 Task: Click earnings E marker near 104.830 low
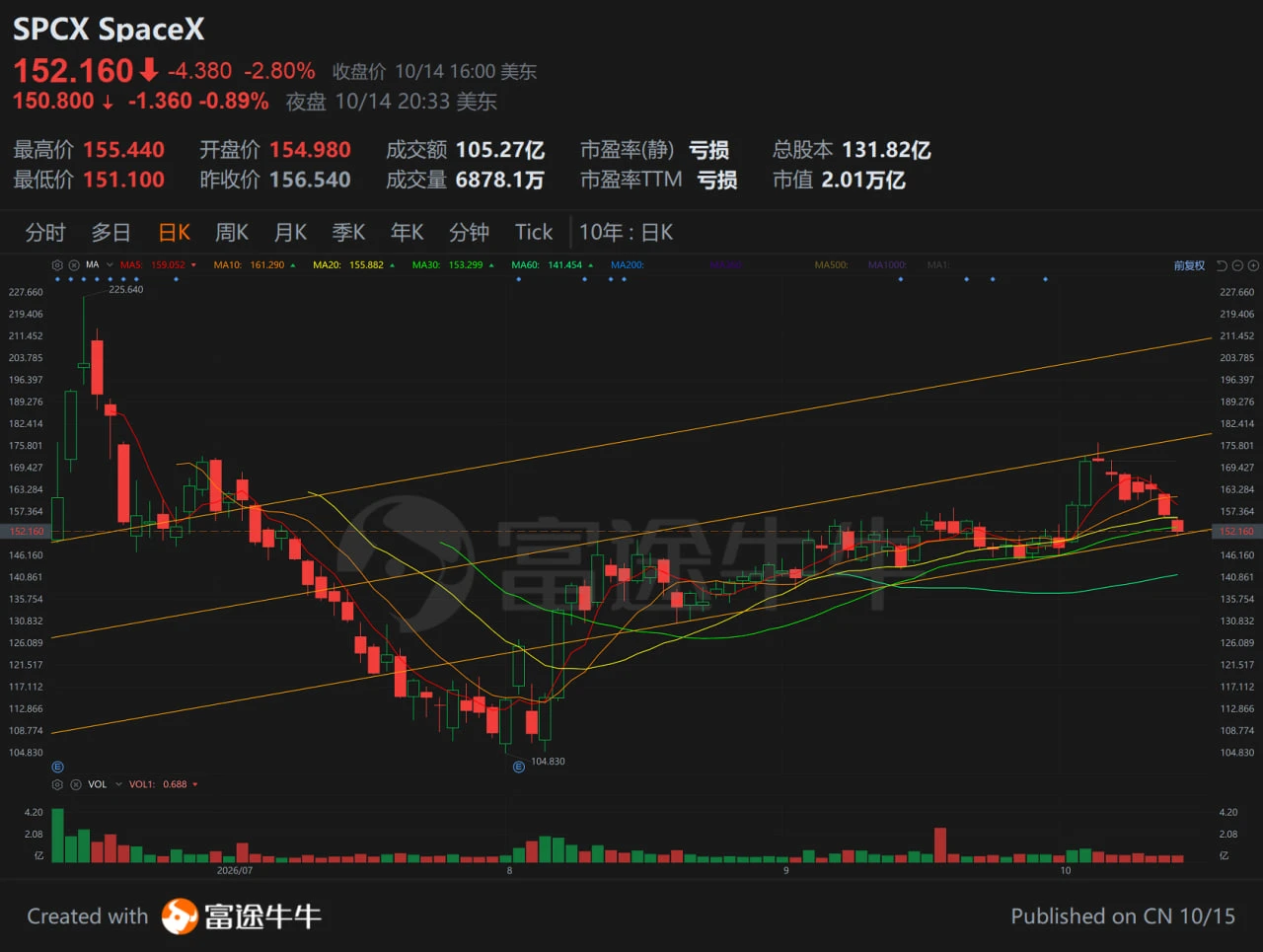click(x=519, y=767)
